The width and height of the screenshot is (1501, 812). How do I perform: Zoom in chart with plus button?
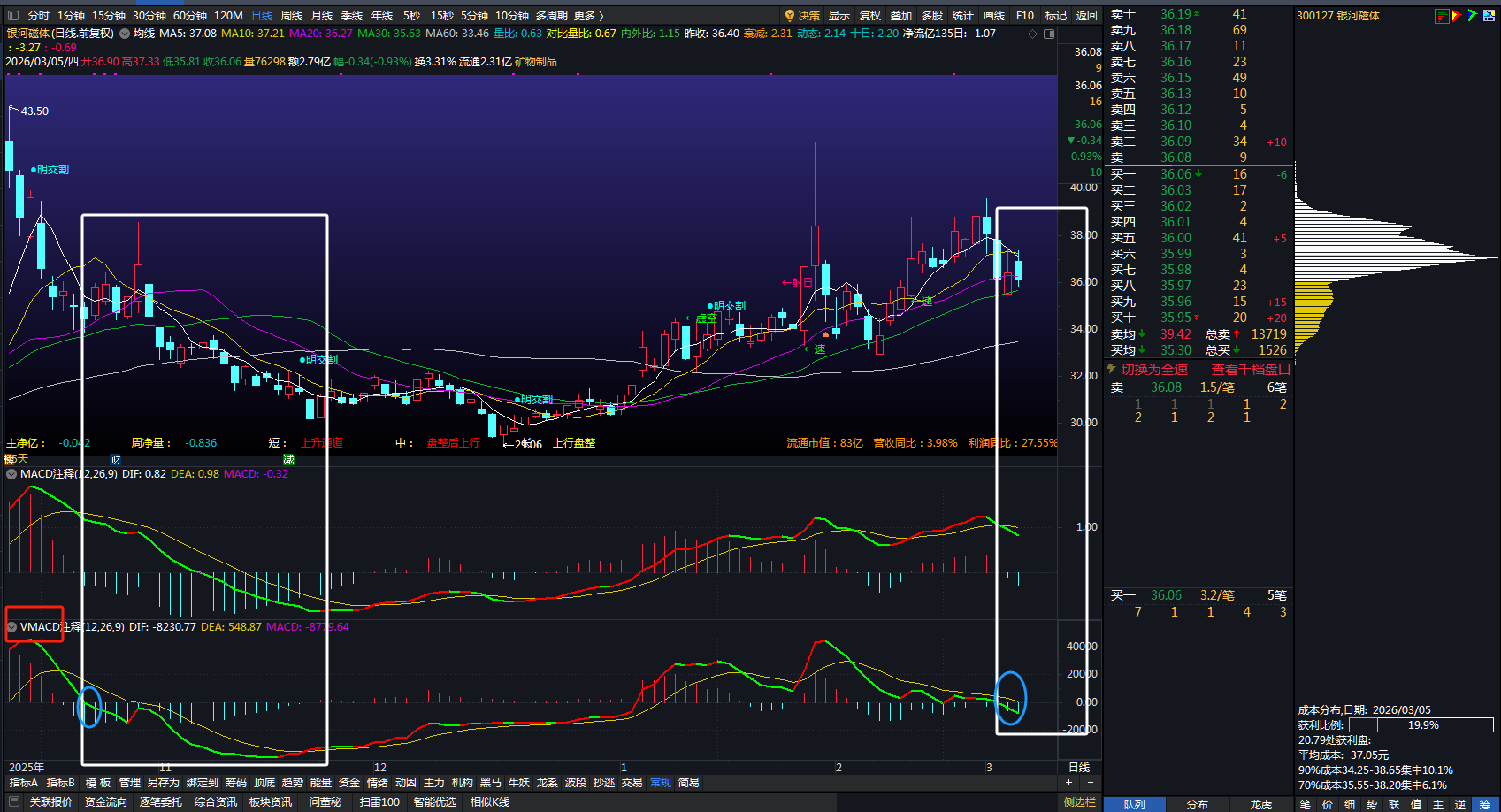(1068, 782)
